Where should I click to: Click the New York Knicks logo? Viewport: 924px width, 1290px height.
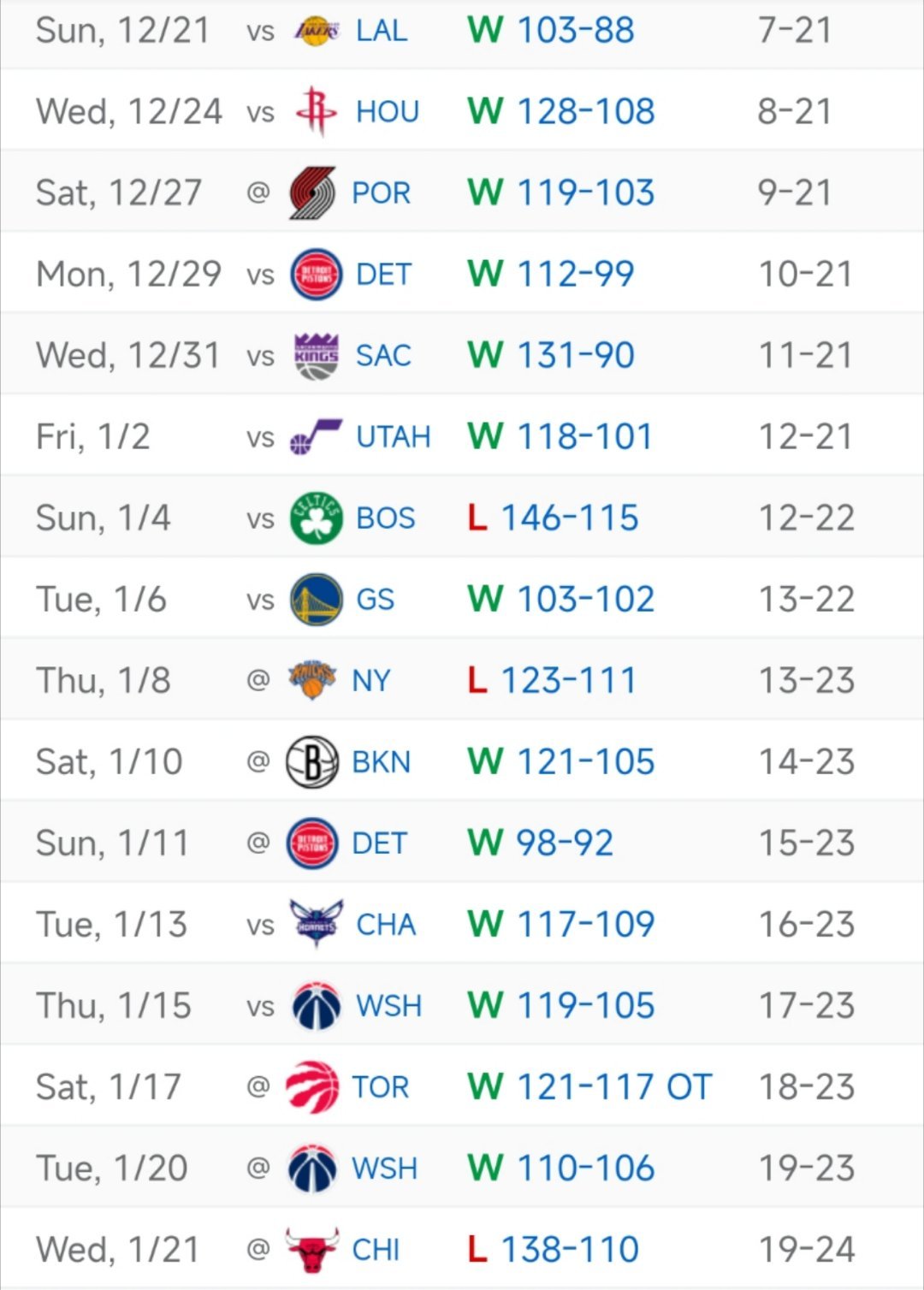[x=311, y=681]
